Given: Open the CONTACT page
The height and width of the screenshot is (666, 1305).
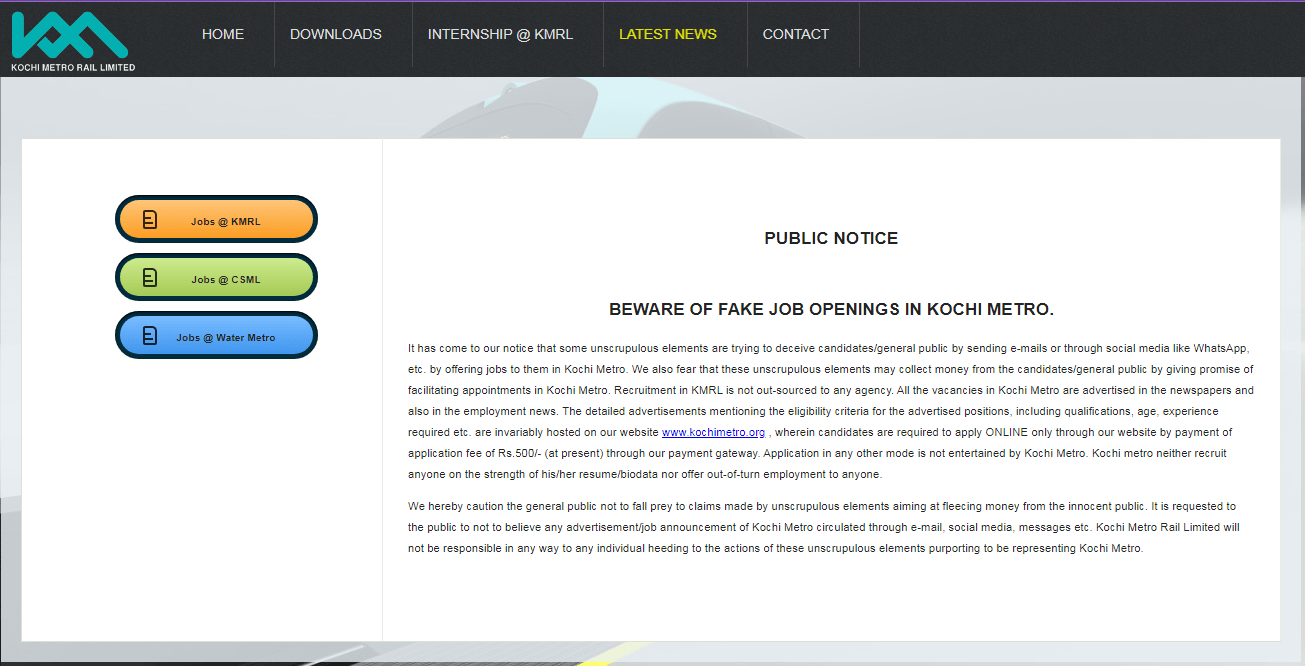Looking at the screenshot, I should [x=795, y=33].
